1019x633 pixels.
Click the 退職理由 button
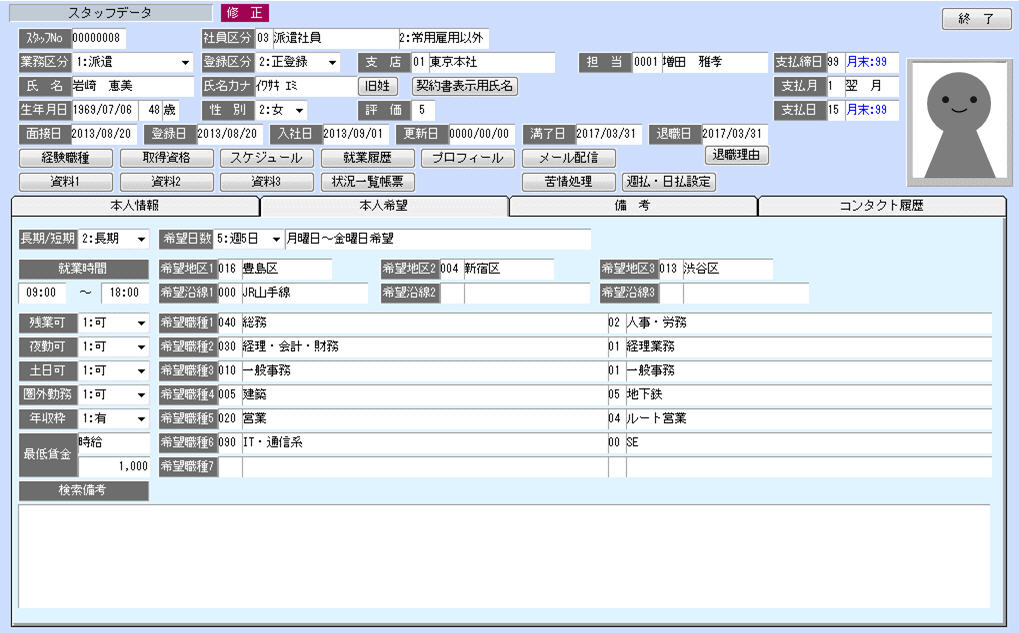pos(737,155)
